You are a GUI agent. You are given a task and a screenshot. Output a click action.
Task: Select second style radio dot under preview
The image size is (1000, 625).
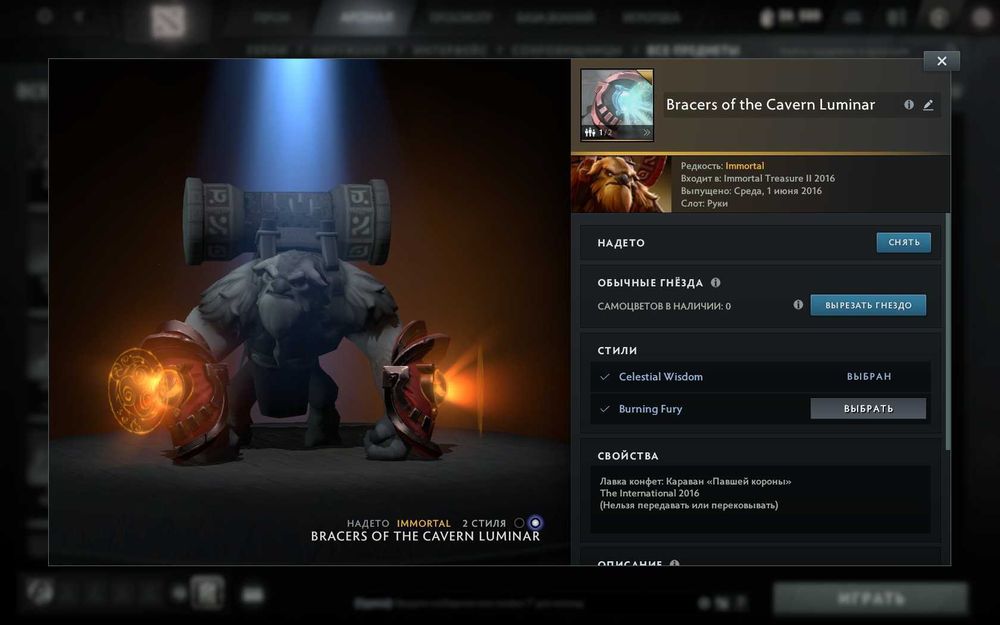coord(535,523)
